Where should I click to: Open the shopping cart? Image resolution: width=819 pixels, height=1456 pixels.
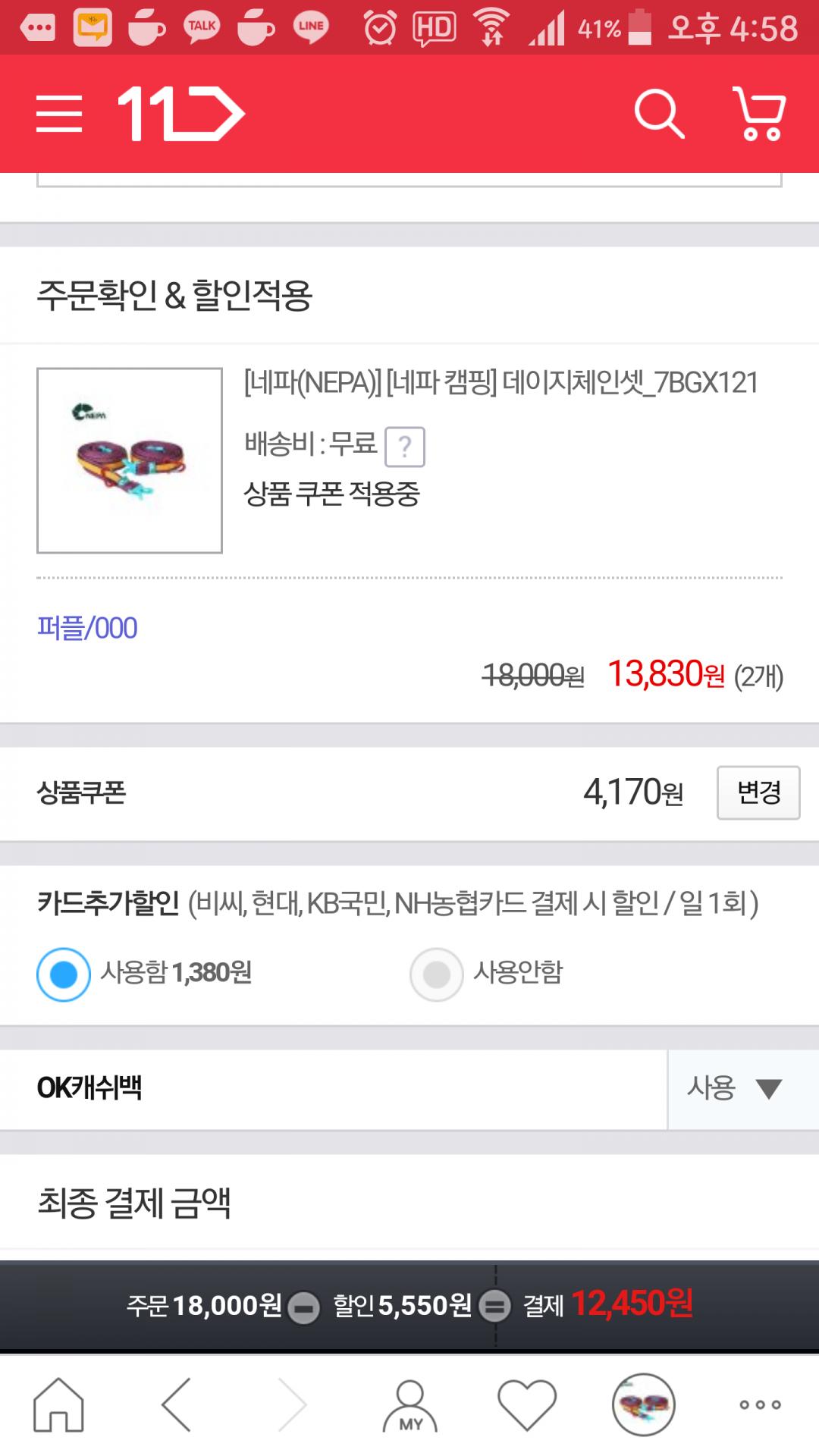(x=759, y=115)
